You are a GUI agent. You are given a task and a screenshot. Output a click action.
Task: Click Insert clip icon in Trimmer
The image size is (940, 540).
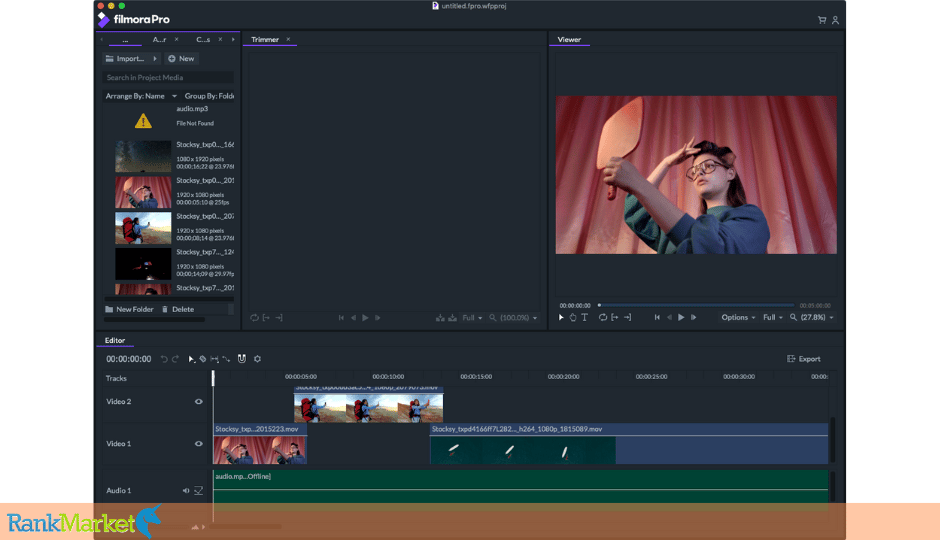pyautogui.click(x=440, y=318)
